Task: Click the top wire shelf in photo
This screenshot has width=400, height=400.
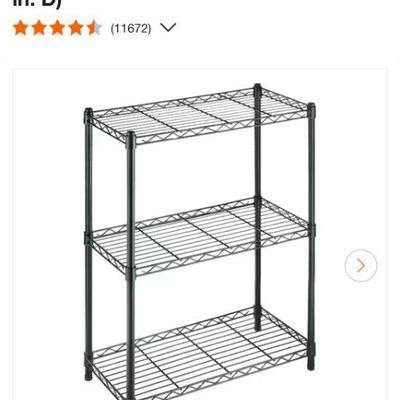Action: pos(199,115)
